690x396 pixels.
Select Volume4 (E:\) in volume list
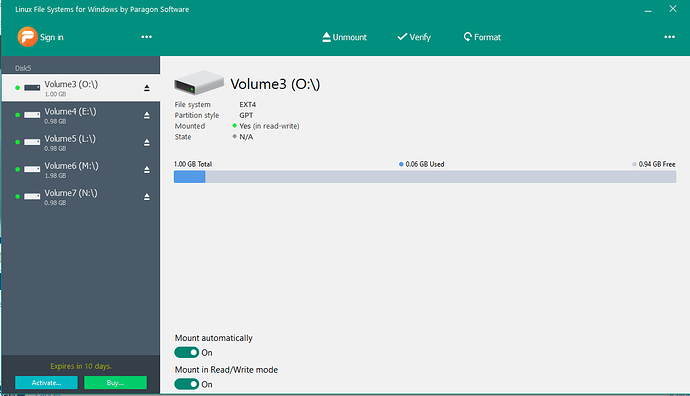click(81, 115)
